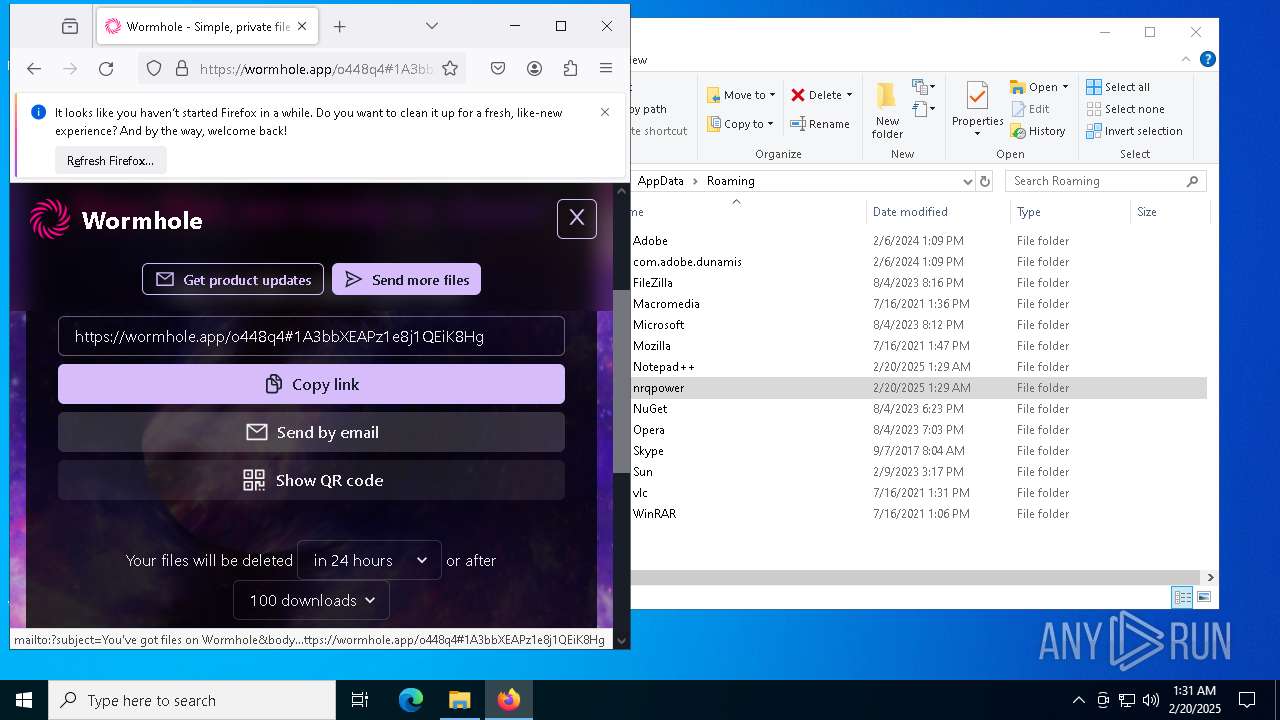Screen dimensions: 1280x720
Task: Open the '100 downloads' dropdown
Action: (311, 600)
